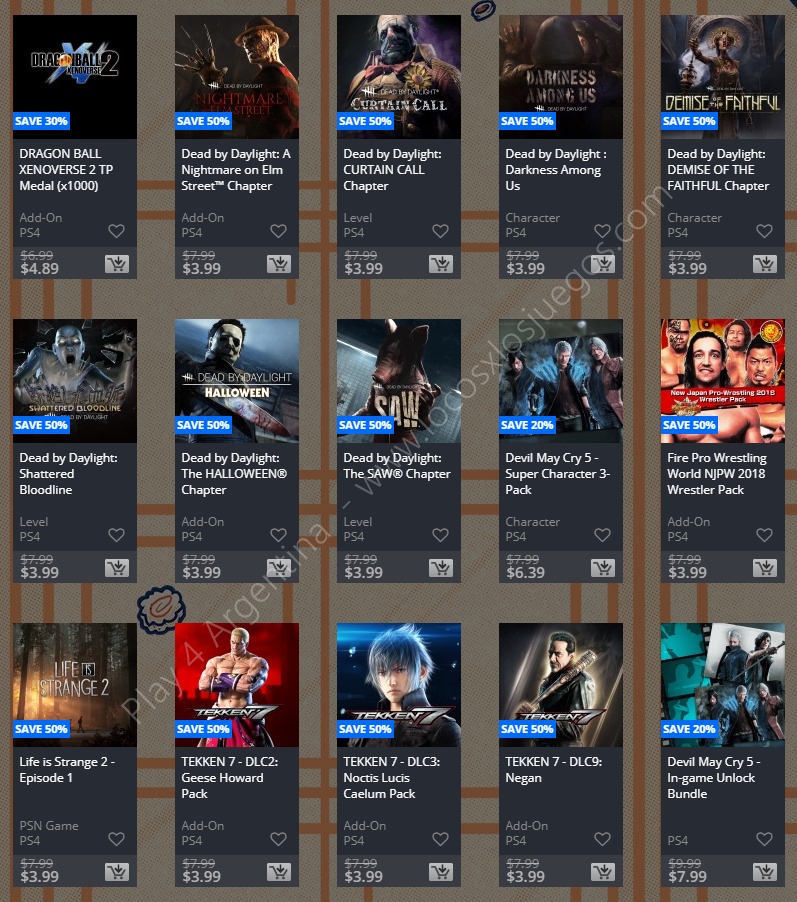Add TEKKEN 7 Noctis Lucis Caelum Pack to cart
Viewport: 797px width, 902px height.
click(441, 872)
